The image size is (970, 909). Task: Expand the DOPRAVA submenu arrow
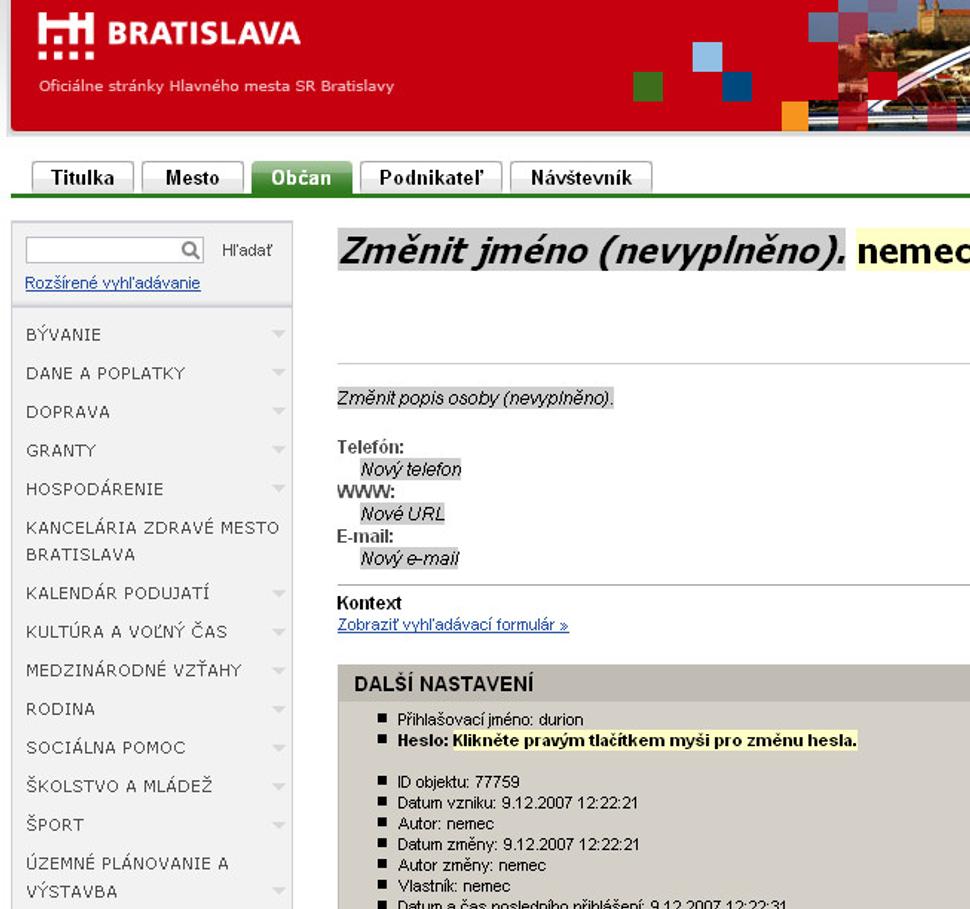[278, 411]
